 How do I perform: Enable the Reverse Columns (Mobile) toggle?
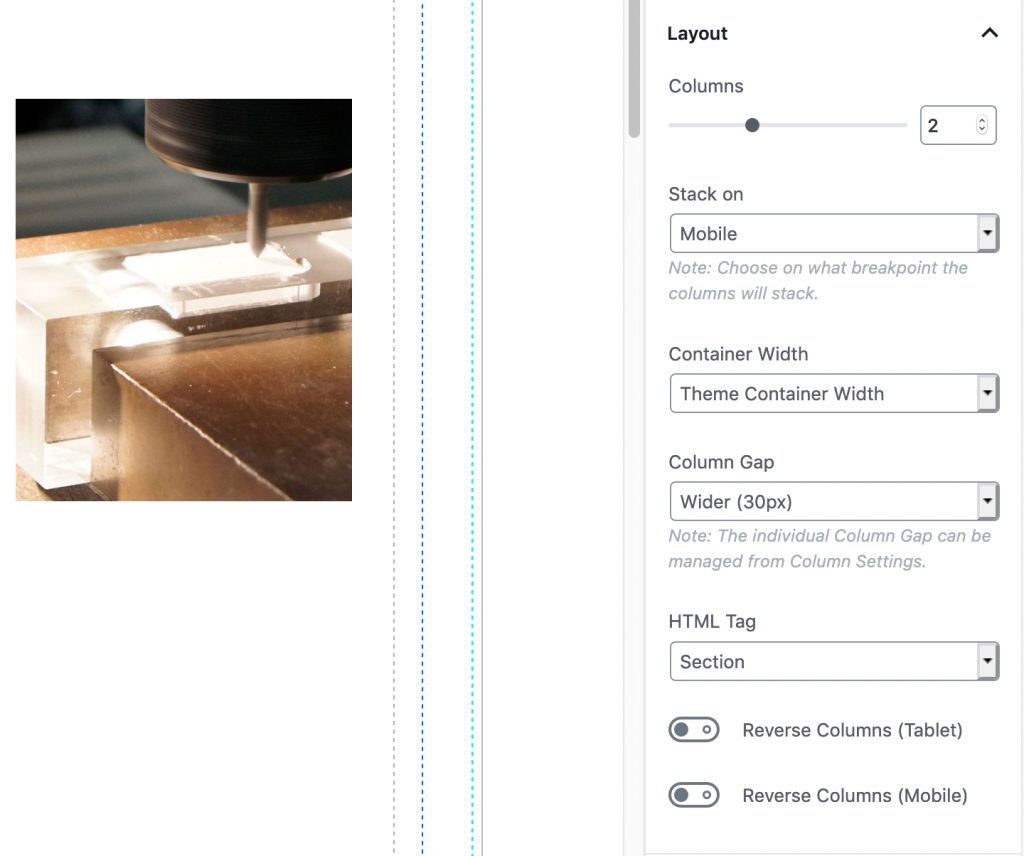coord(693,795)
